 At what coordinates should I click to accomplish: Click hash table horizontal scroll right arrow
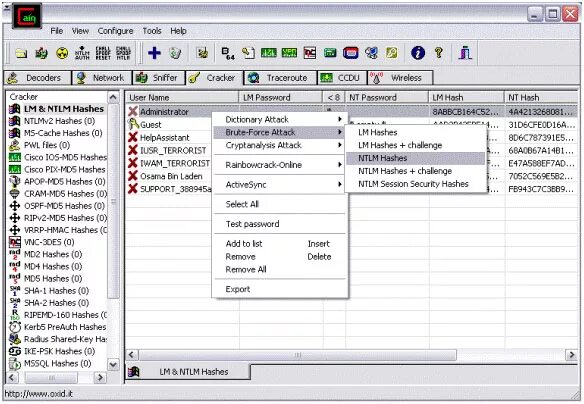(x=571, y=355)
